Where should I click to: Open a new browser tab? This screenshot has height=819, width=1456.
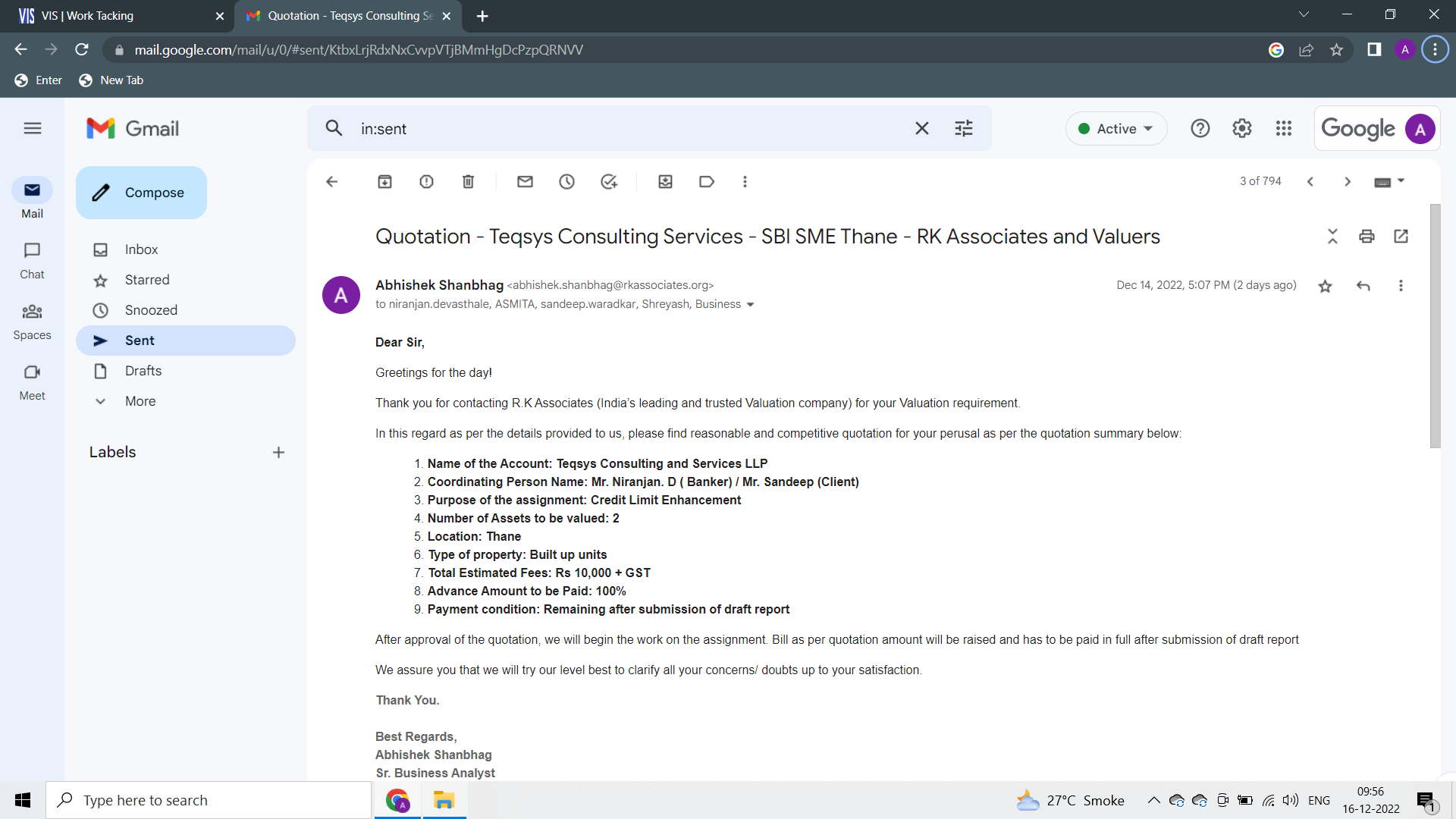tap(482, 16)
